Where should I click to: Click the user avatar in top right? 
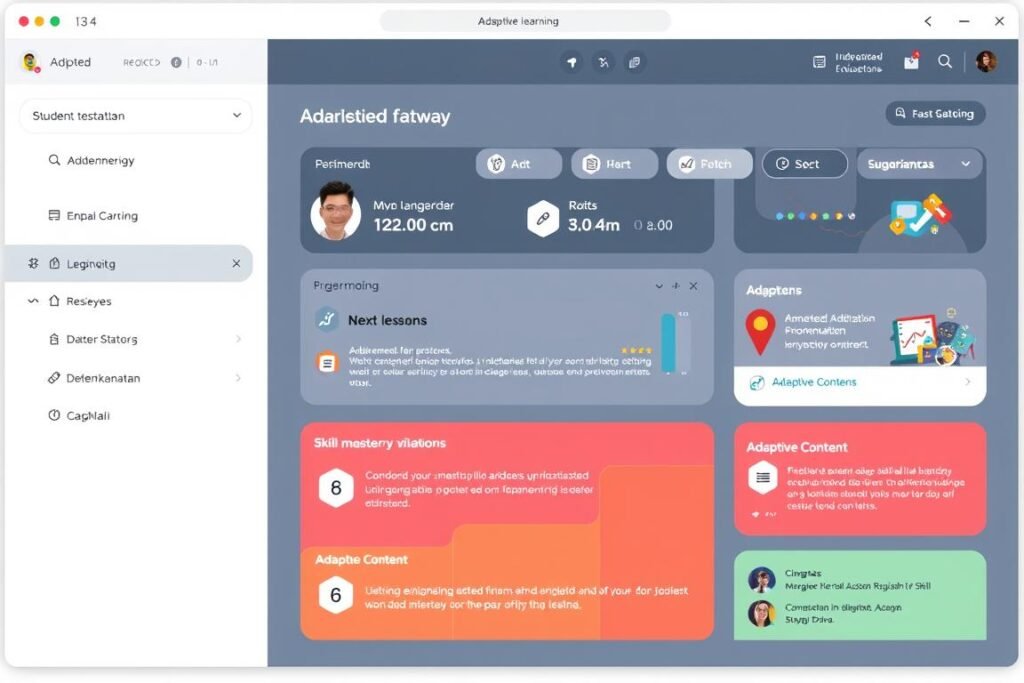[986, 62]
